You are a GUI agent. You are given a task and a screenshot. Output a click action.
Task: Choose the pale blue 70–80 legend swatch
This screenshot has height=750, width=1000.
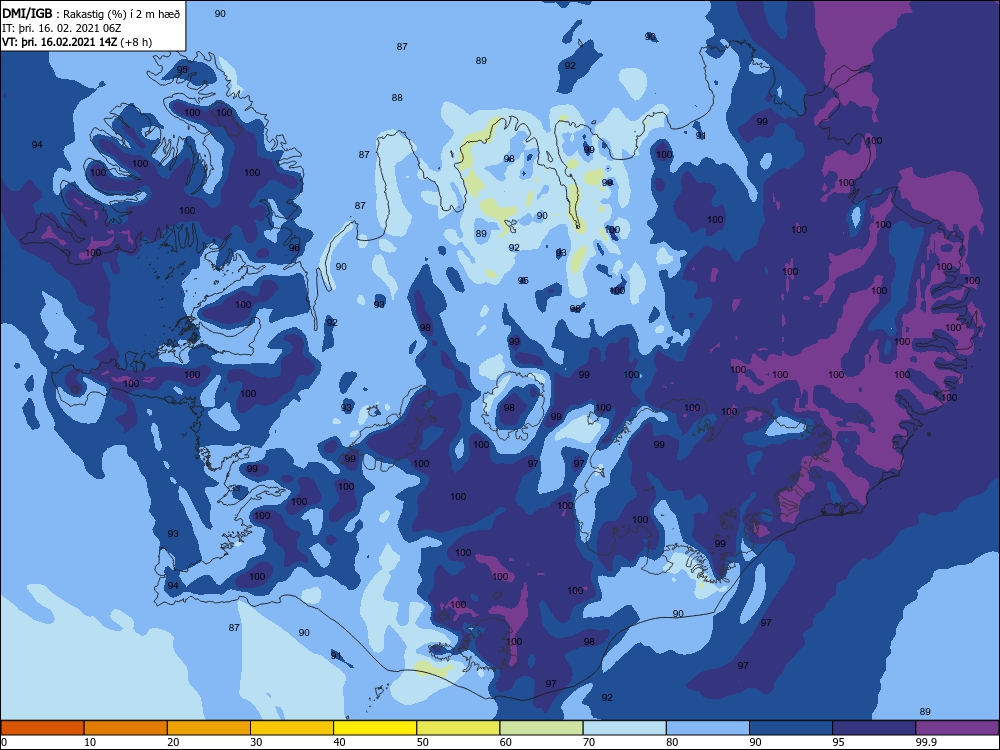tap(624, 728)
